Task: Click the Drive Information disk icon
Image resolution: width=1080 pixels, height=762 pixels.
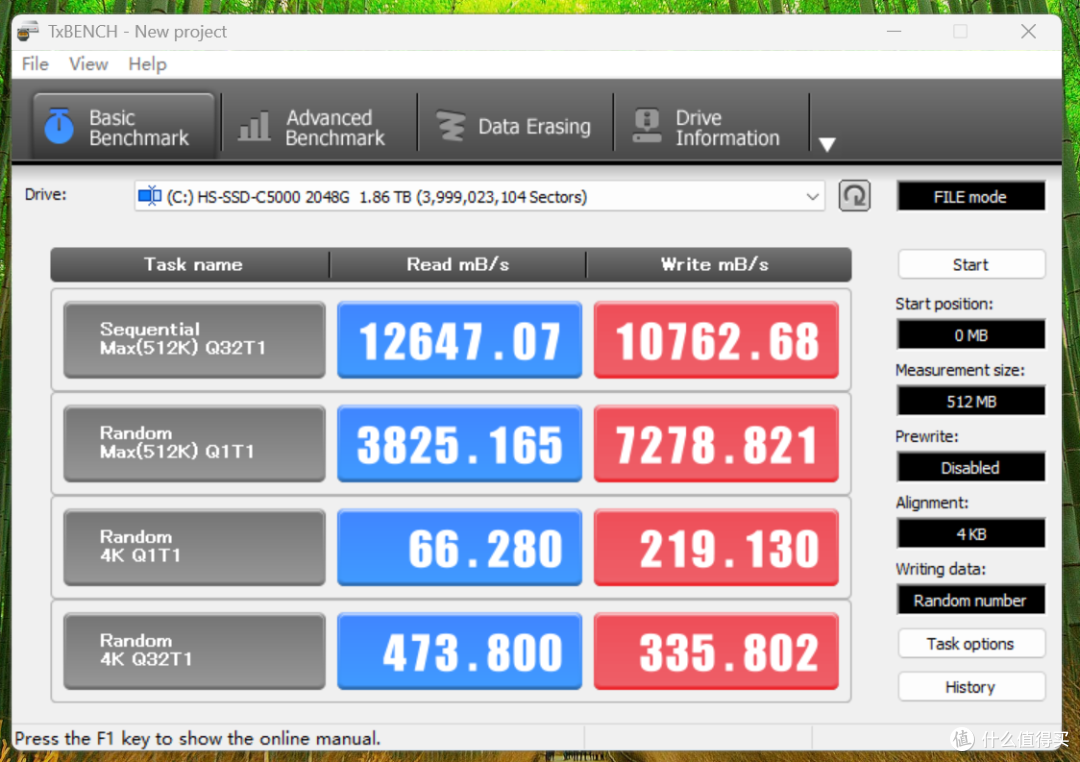Action: click(647, 125)
